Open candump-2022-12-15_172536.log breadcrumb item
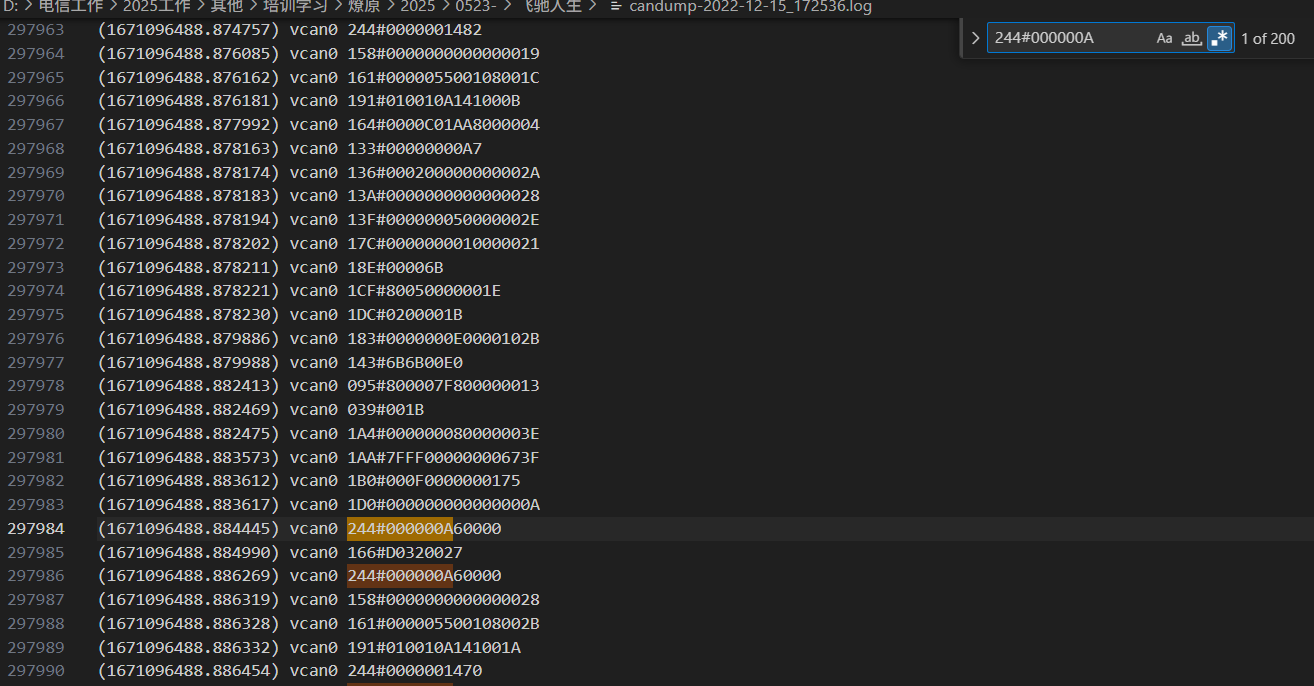 pyautogui.click(x=750, y=7)
